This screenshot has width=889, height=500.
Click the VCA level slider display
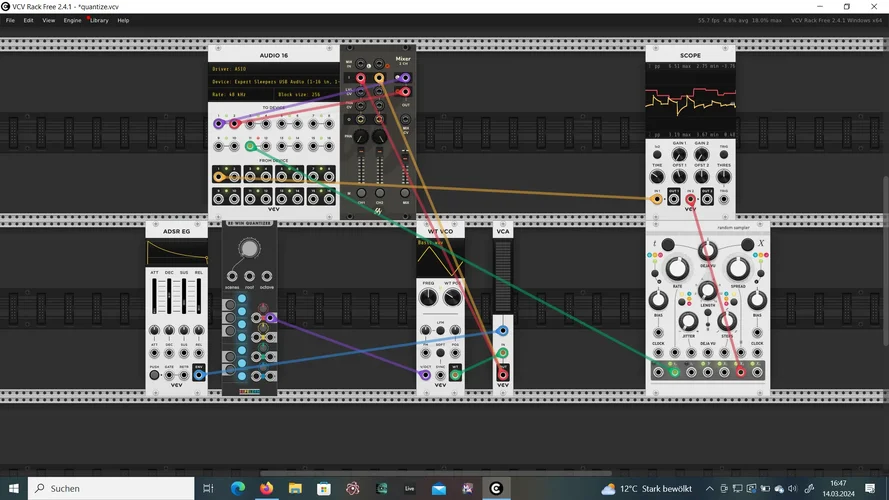[502, 277]
